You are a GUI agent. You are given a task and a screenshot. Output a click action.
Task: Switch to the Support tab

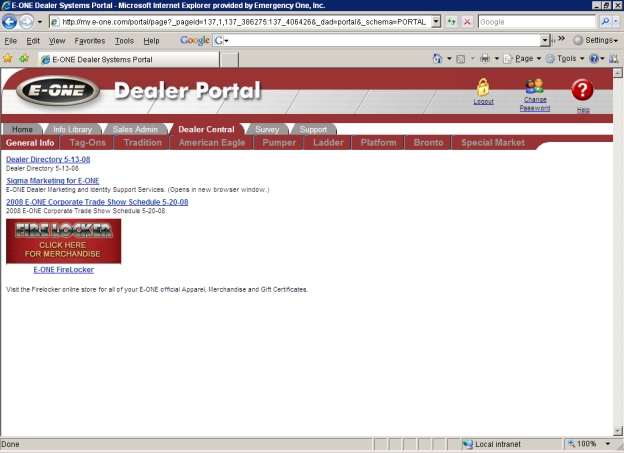coord(313,129)
